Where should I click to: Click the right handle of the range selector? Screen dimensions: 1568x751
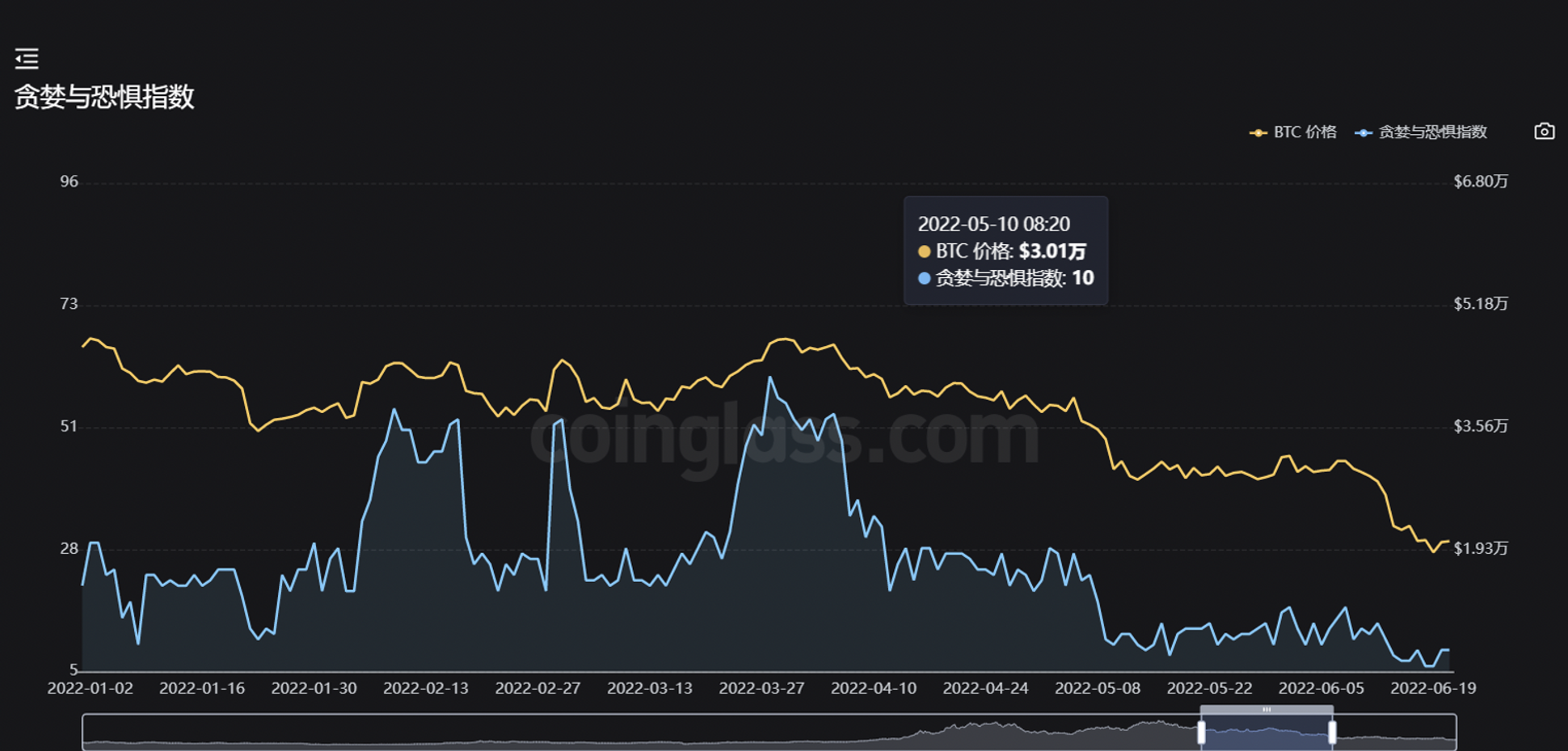[1332, 734]
